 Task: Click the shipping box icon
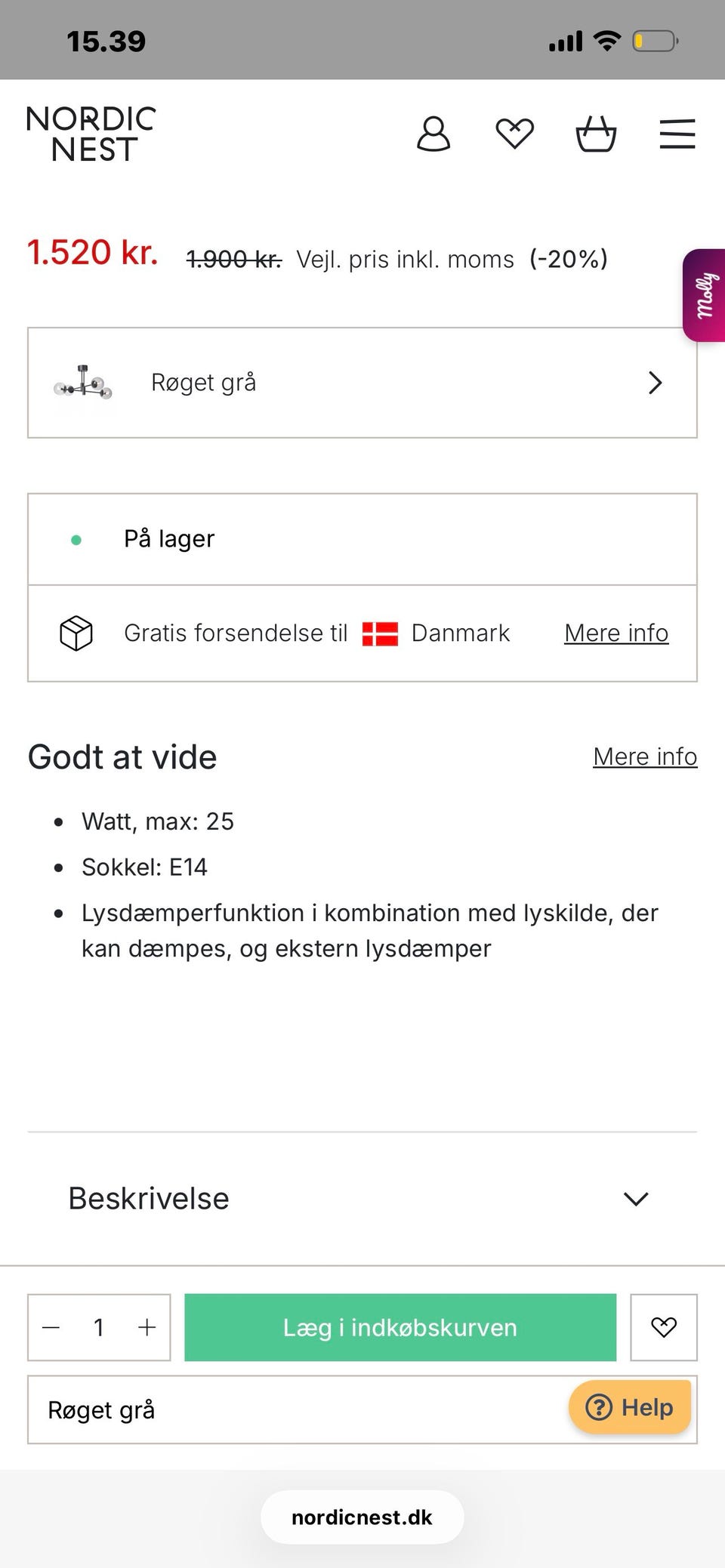point(76,633)
